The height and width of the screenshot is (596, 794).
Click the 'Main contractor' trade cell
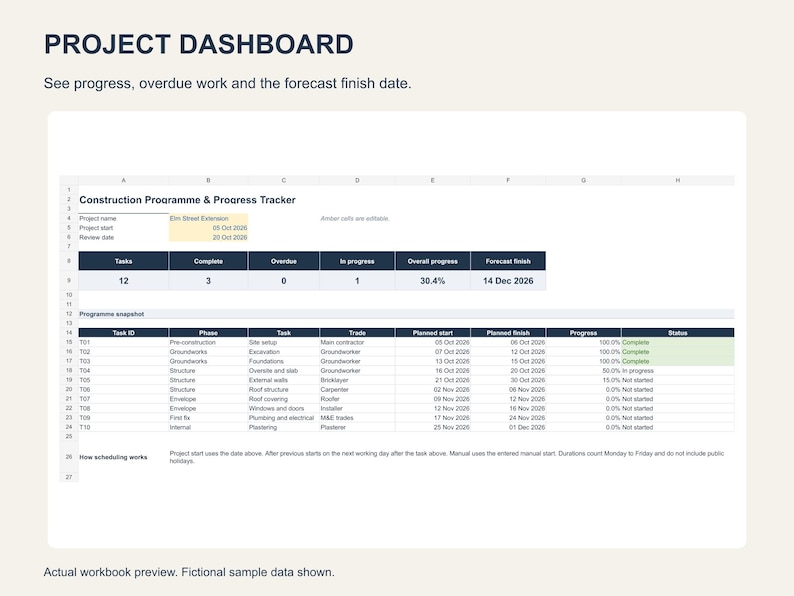pyautogui.click(x=357, y=342)
